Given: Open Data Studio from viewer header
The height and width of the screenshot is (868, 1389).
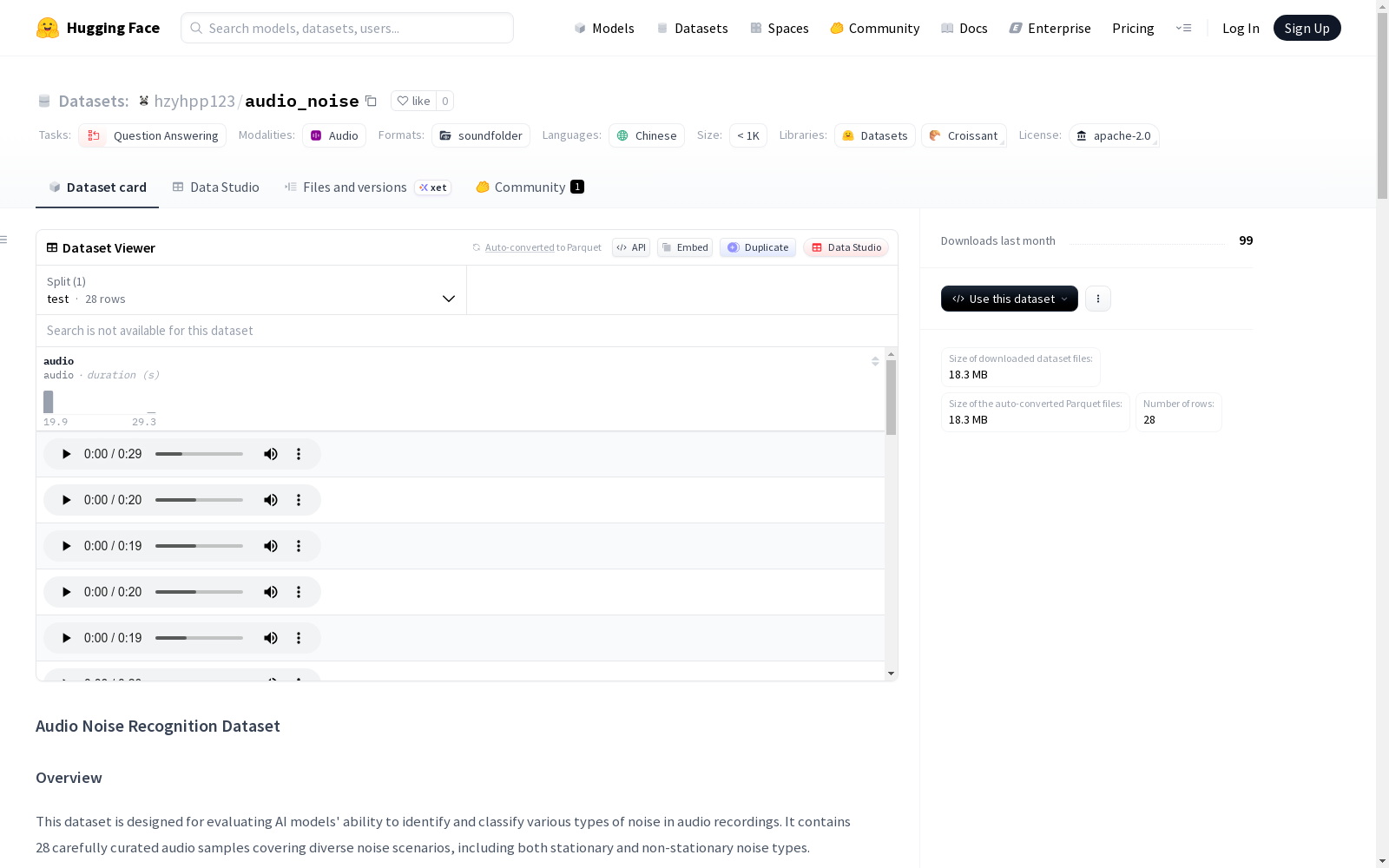Looking at the screenshot, I should tap(846, 247).
